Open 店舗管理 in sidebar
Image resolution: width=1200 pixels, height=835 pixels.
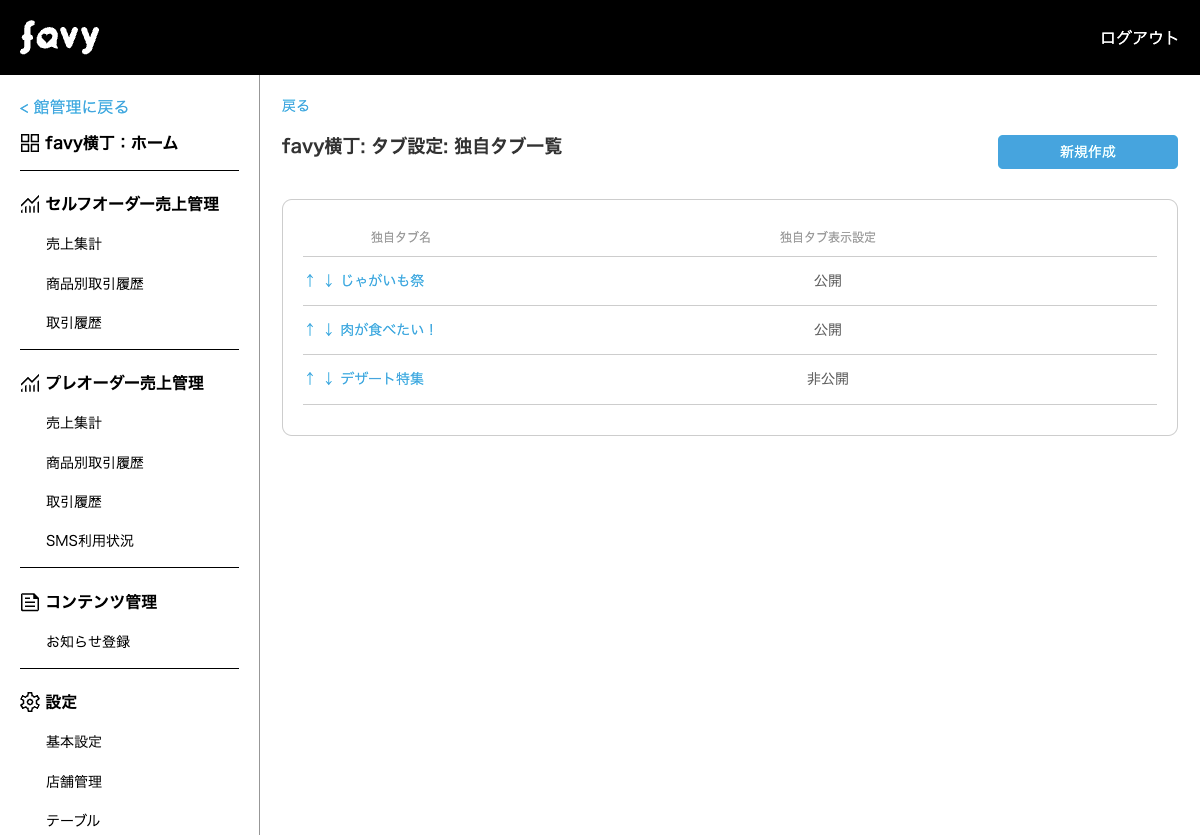[x=74, y=782]
